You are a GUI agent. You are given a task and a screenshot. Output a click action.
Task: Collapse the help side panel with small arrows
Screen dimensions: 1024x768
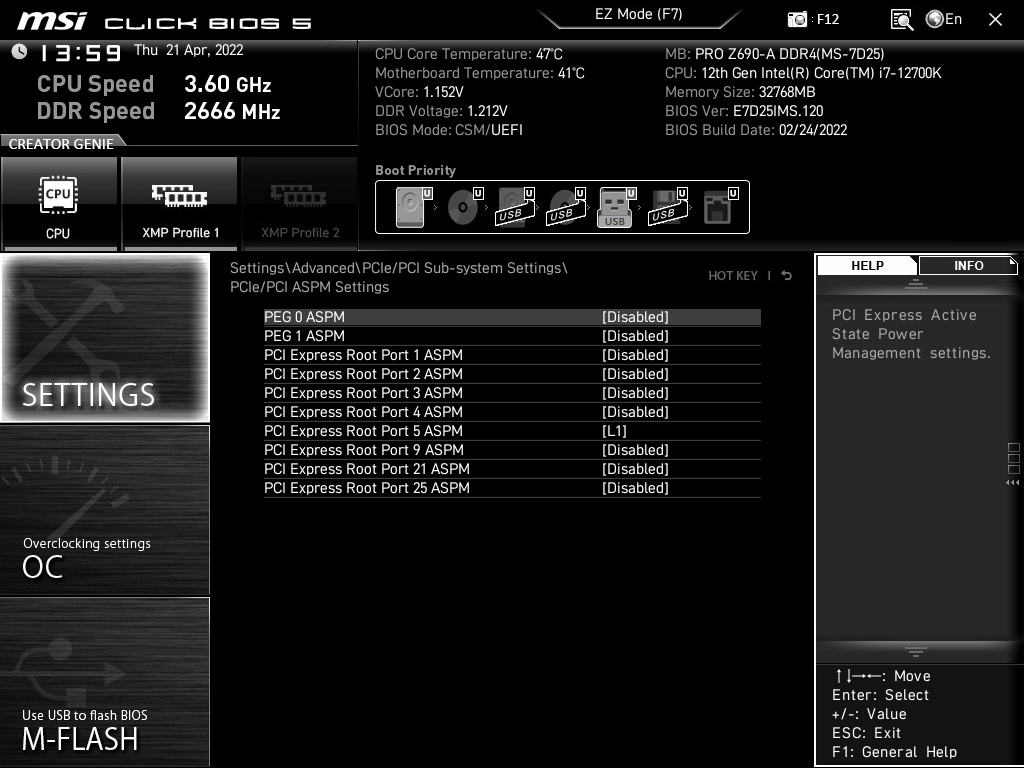(1012, 483)
